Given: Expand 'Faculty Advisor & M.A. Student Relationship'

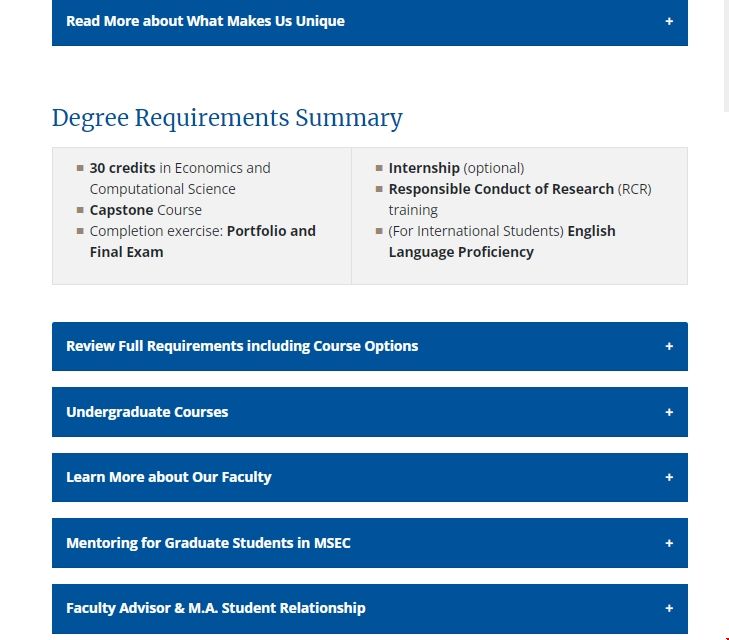Looking at the screenshot, I should pos(215,608).
